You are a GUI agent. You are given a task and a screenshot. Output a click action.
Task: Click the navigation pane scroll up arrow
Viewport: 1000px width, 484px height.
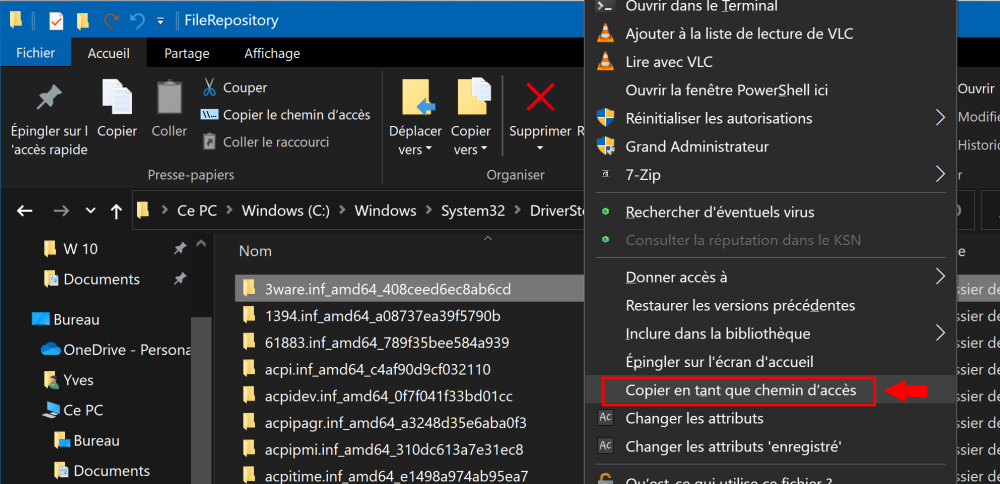coord(202,243)
